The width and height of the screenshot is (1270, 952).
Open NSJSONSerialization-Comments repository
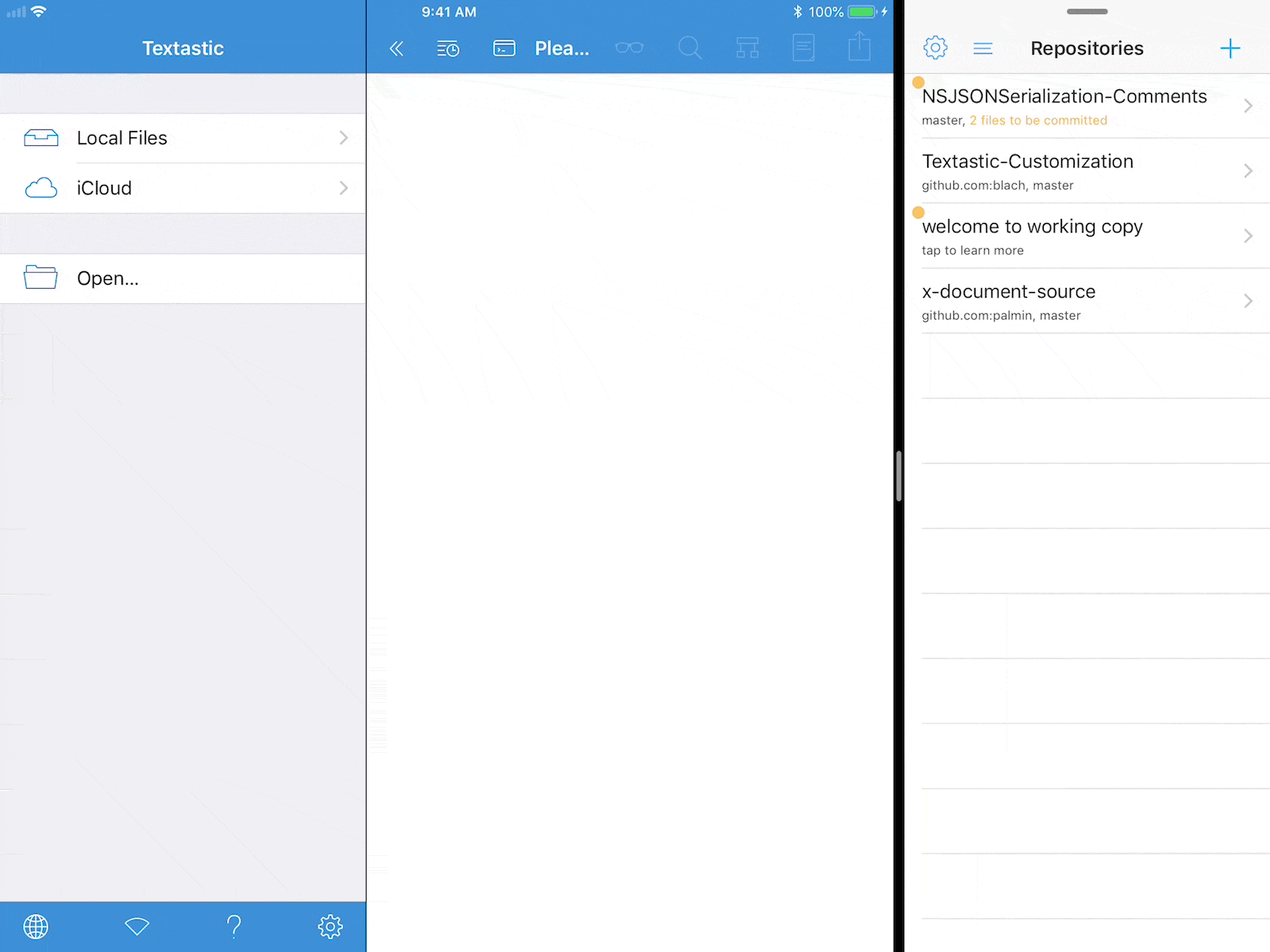pyautogui.click(x=1086, y=106)
